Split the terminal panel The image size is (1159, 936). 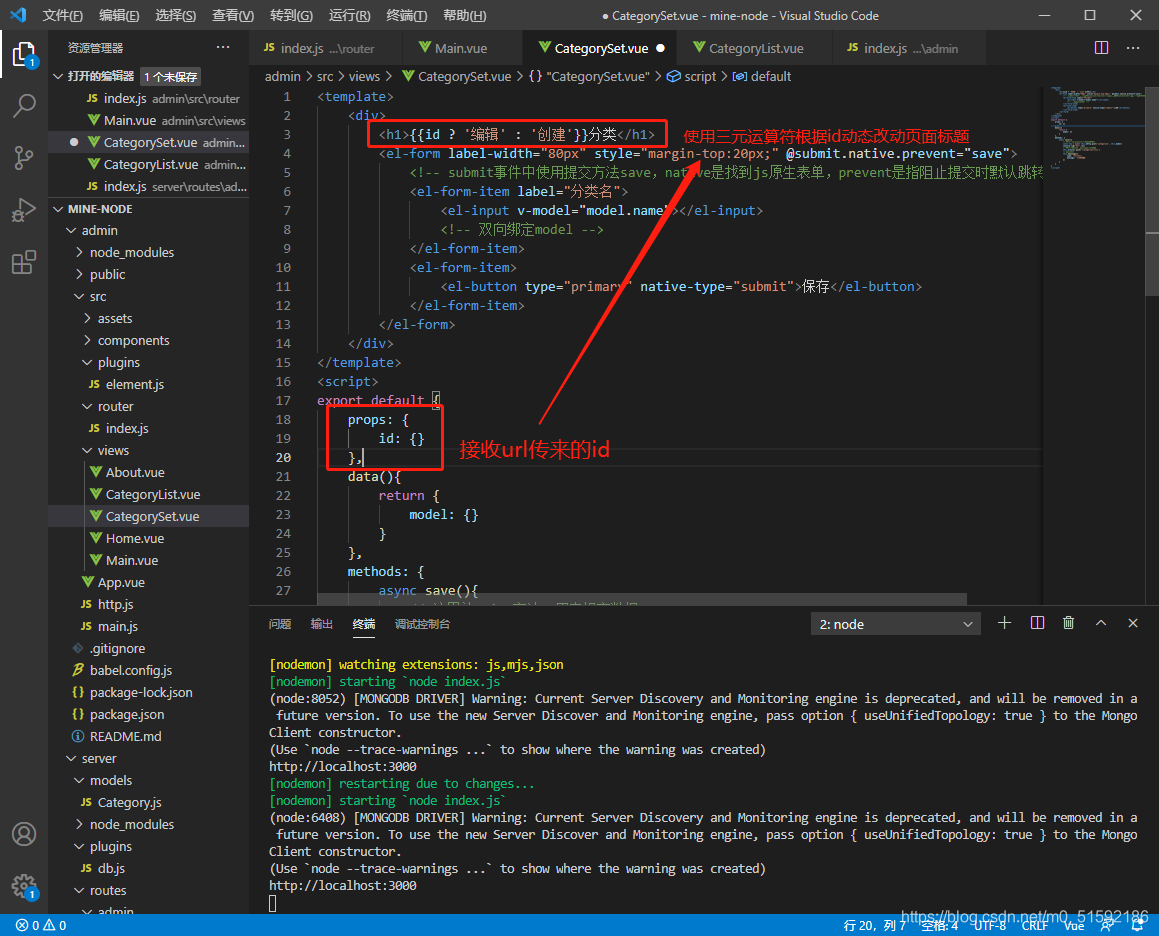[1037, 623]
